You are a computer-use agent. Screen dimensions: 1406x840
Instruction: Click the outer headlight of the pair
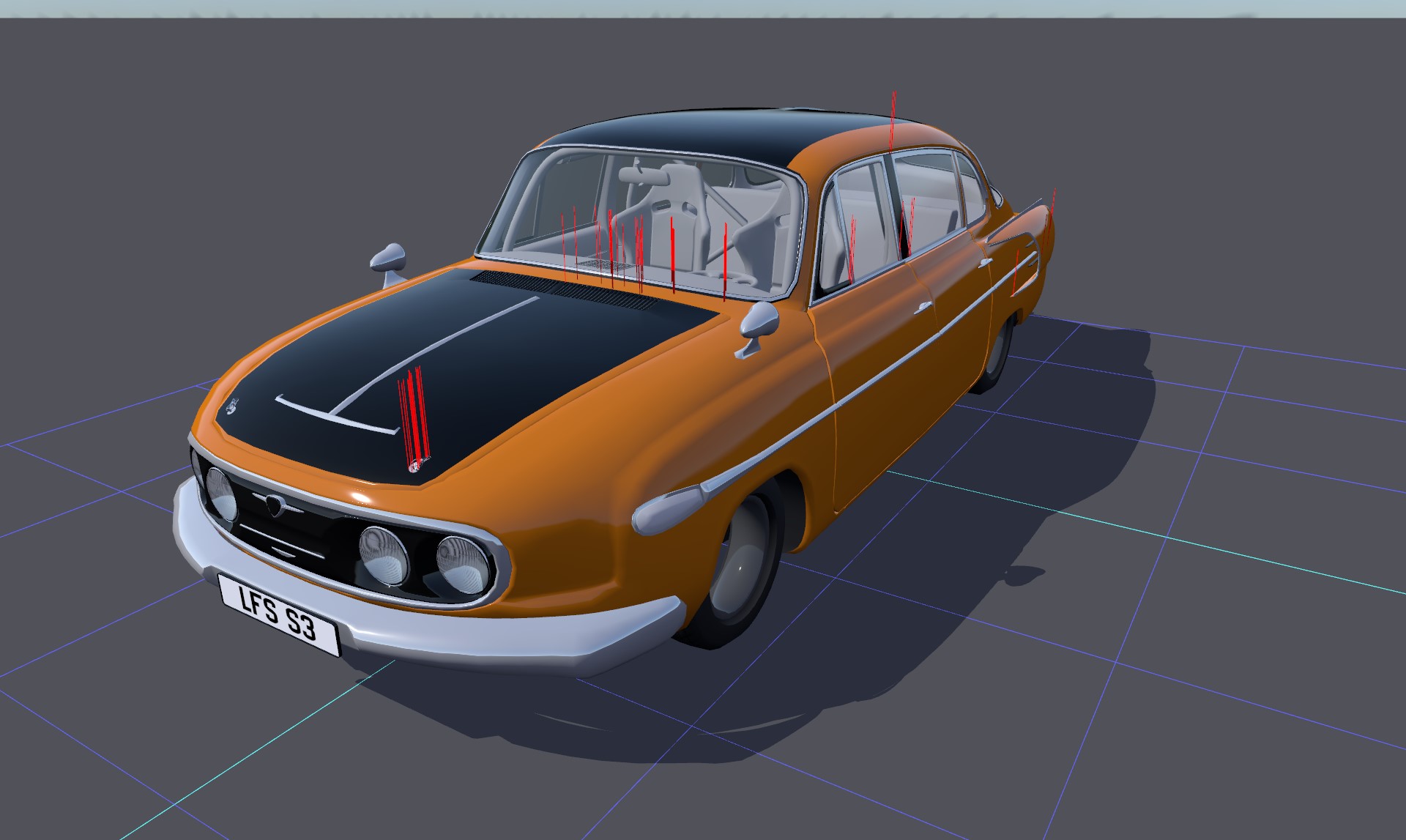[463, 563]
